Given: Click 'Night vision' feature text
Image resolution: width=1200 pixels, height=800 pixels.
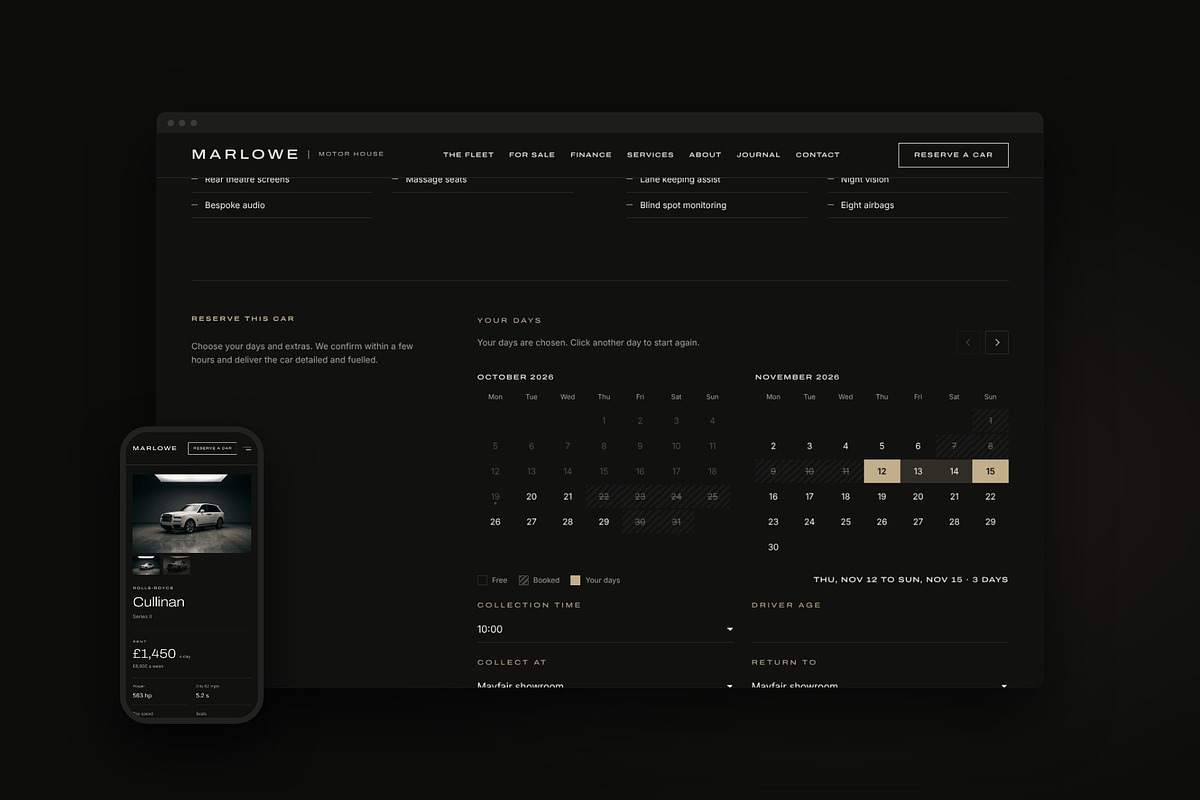Looking at the screenshot, I should 865,180.
